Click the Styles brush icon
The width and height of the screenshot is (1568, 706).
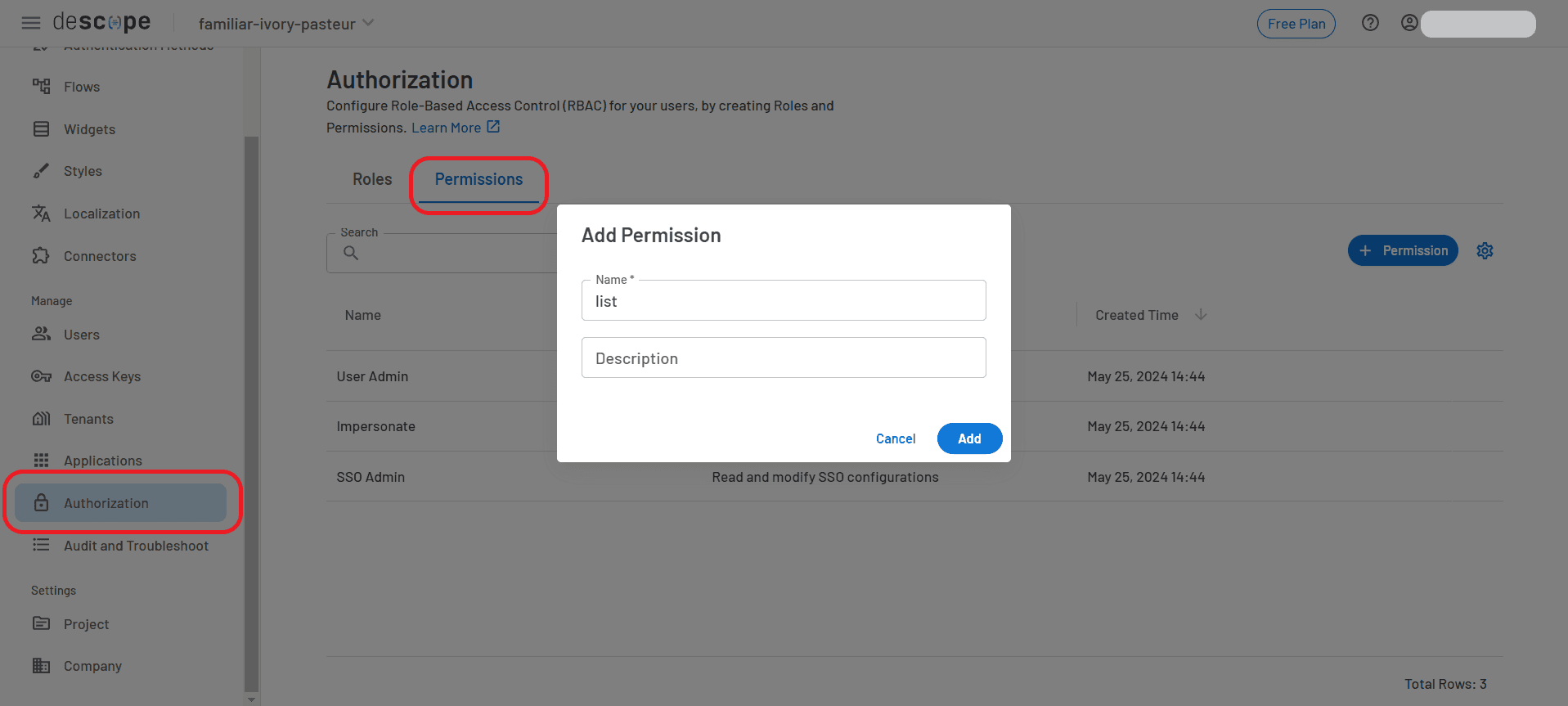pyautogui.click(x=42, y=170)
